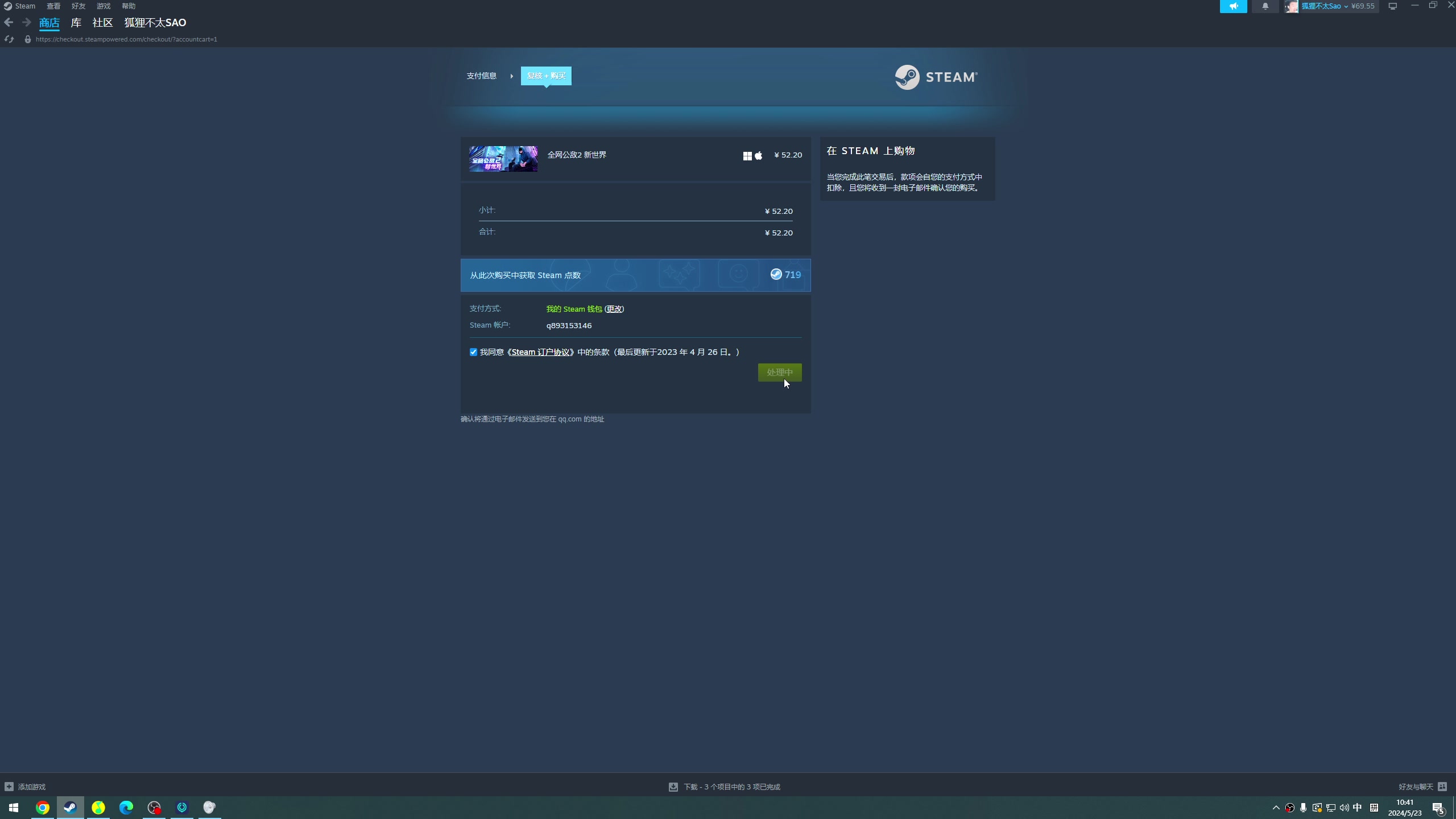Image resolution: width=1456 pixels, height=819 pixels.
Task: Switch to the 库 tab
Action: 76,23
